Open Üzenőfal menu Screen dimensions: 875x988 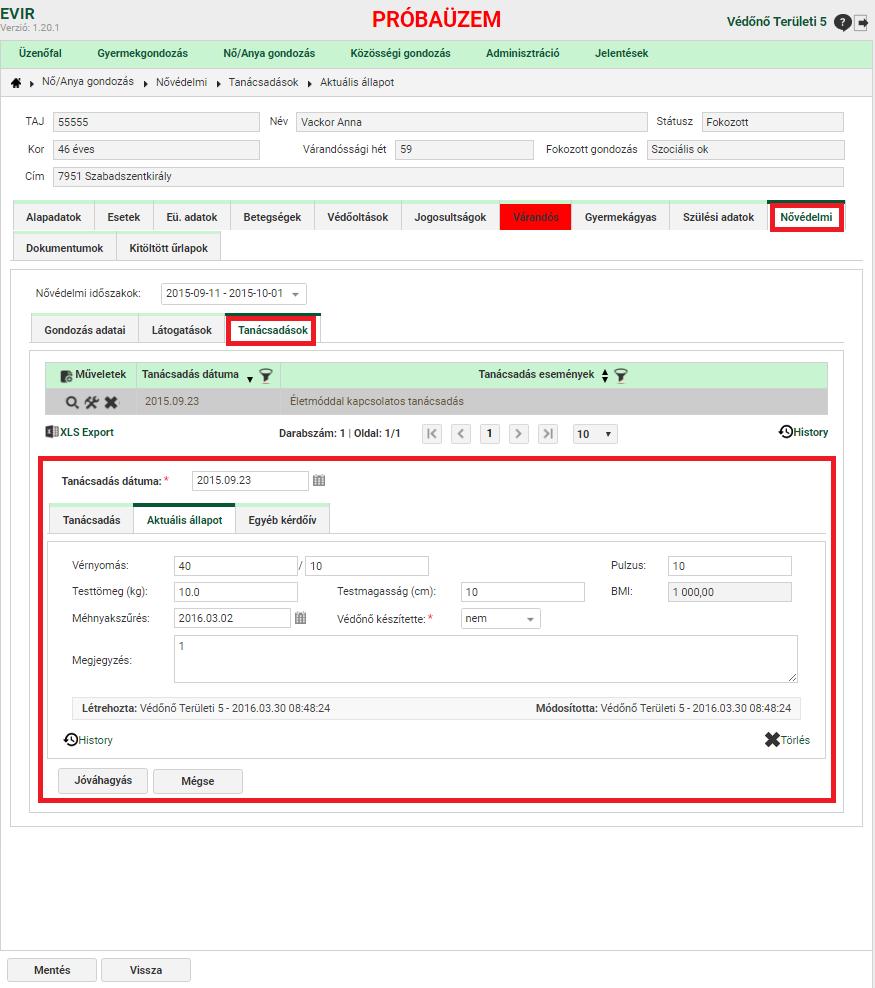click(x=40, y=54)
